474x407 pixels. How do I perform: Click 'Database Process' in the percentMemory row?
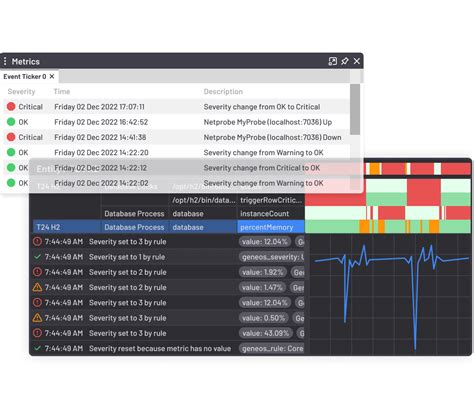tap(134, 227)
